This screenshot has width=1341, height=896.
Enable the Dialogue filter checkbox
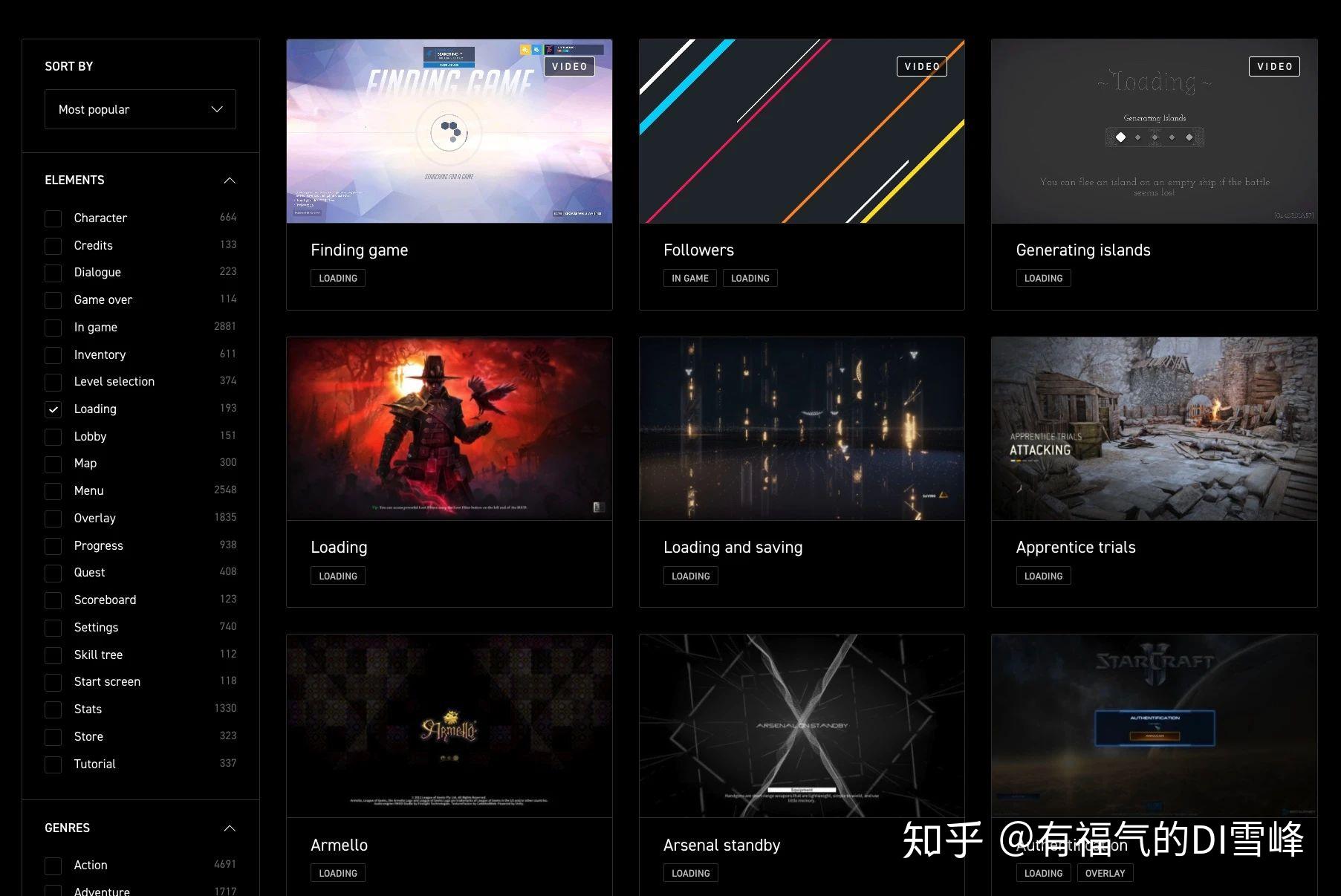click(x=53, y=273)
